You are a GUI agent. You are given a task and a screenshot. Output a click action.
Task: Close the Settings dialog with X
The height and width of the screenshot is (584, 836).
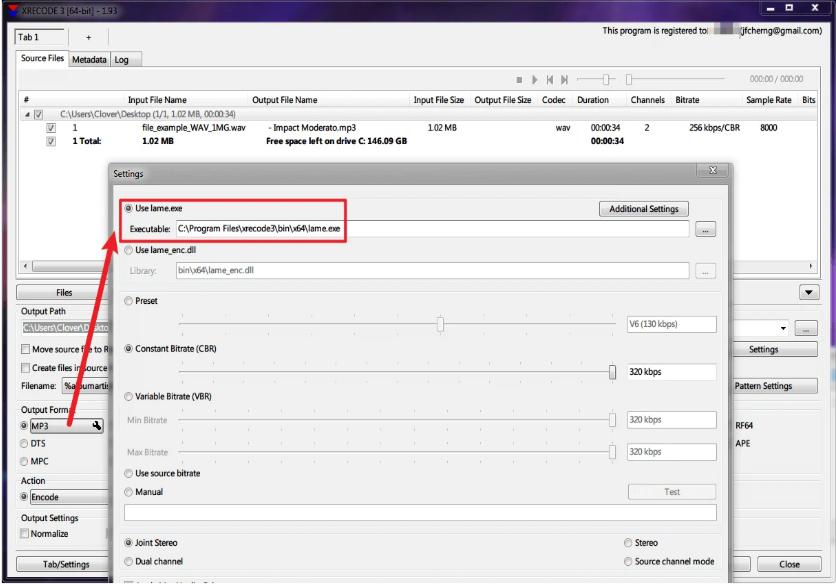coord(713,170)
